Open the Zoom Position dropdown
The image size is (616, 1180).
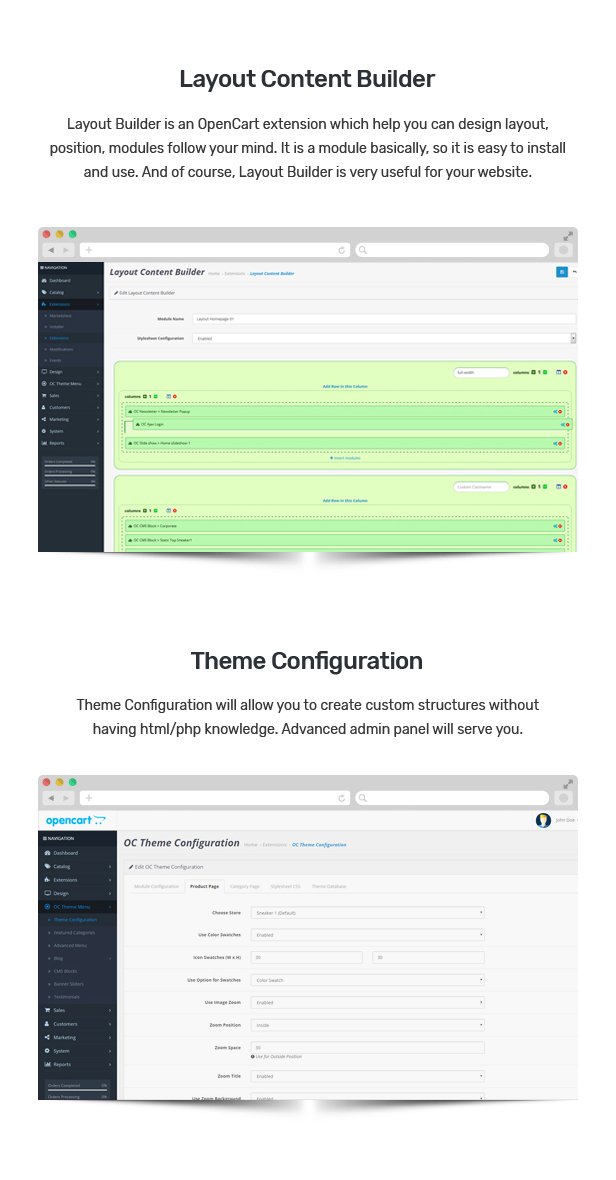pos(367,1025)
